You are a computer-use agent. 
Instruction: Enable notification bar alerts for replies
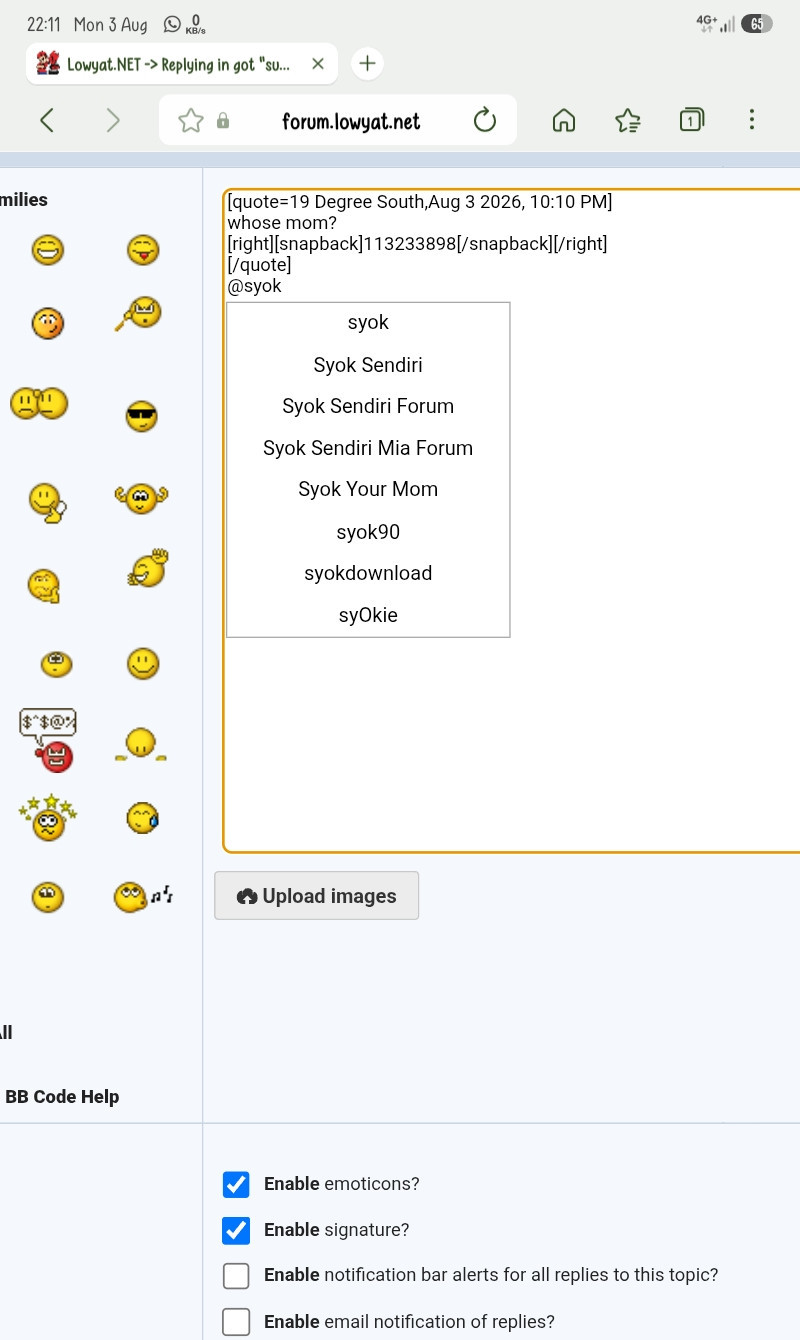coord(236,1276)
